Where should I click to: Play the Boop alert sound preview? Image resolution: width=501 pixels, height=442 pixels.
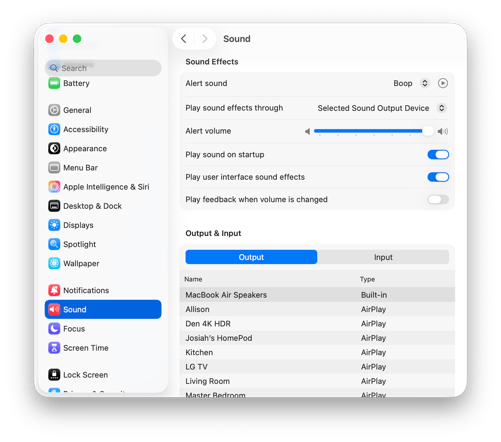[x=443, y=83]
